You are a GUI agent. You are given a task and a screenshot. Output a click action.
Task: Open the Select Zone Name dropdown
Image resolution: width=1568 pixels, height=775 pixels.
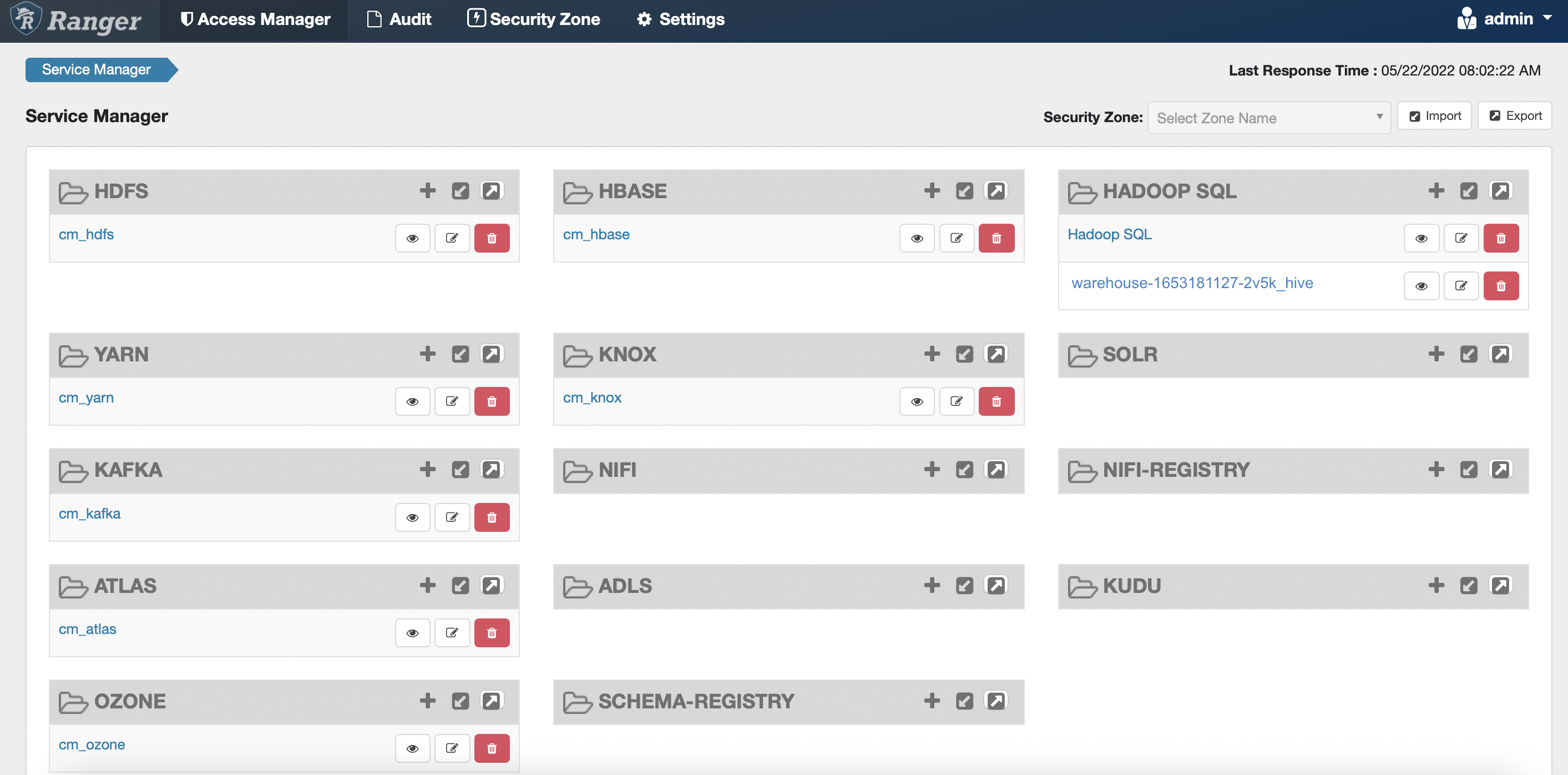coord(1268,118)
